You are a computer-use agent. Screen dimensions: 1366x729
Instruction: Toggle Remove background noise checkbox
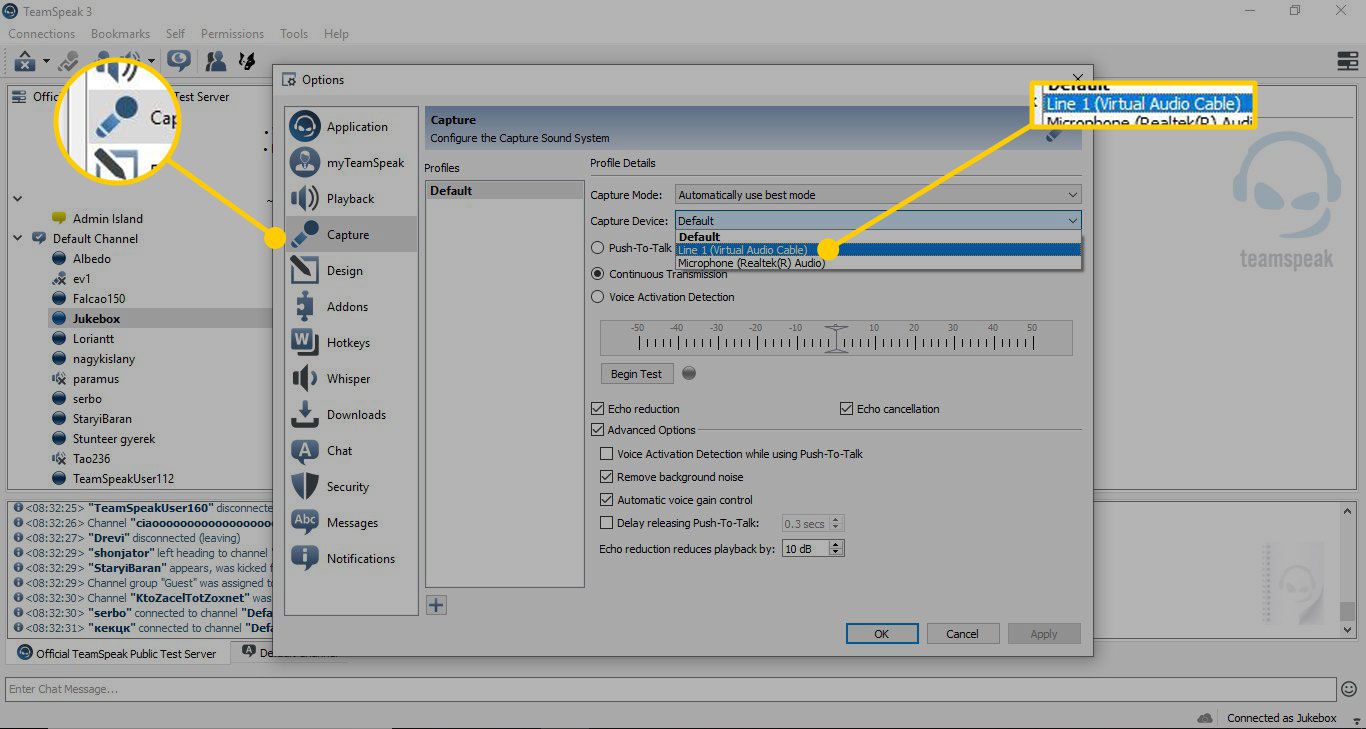tap(606, 477)
